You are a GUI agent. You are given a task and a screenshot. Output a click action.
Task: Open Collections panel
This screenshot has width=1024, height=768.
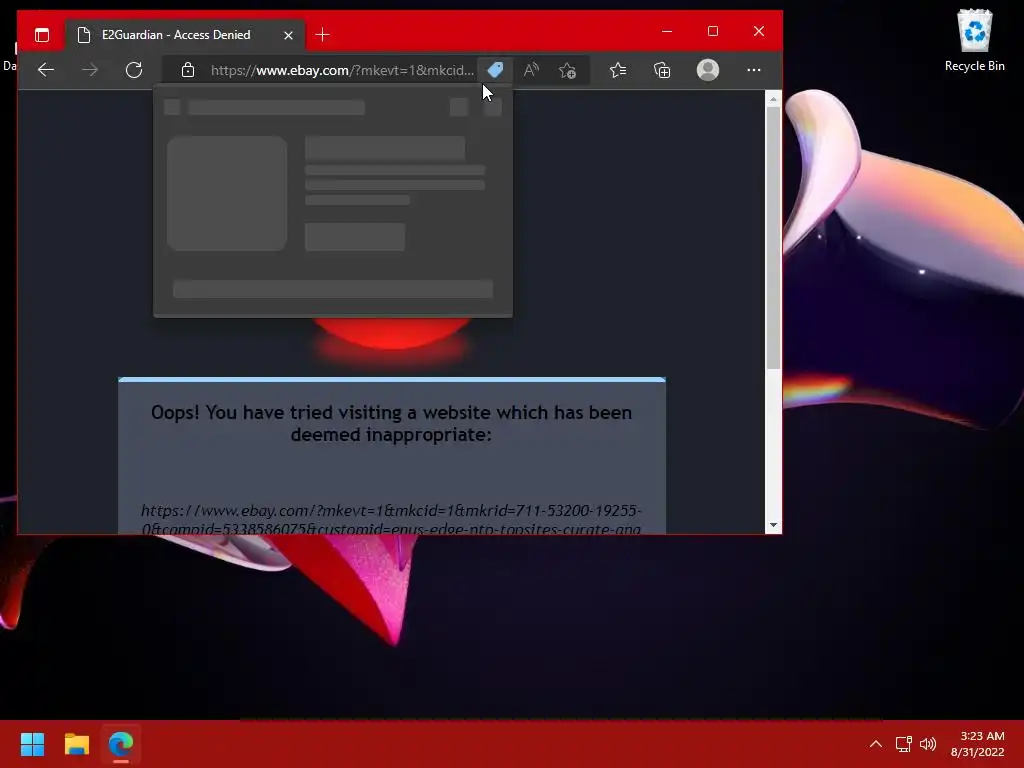(662, 70)
